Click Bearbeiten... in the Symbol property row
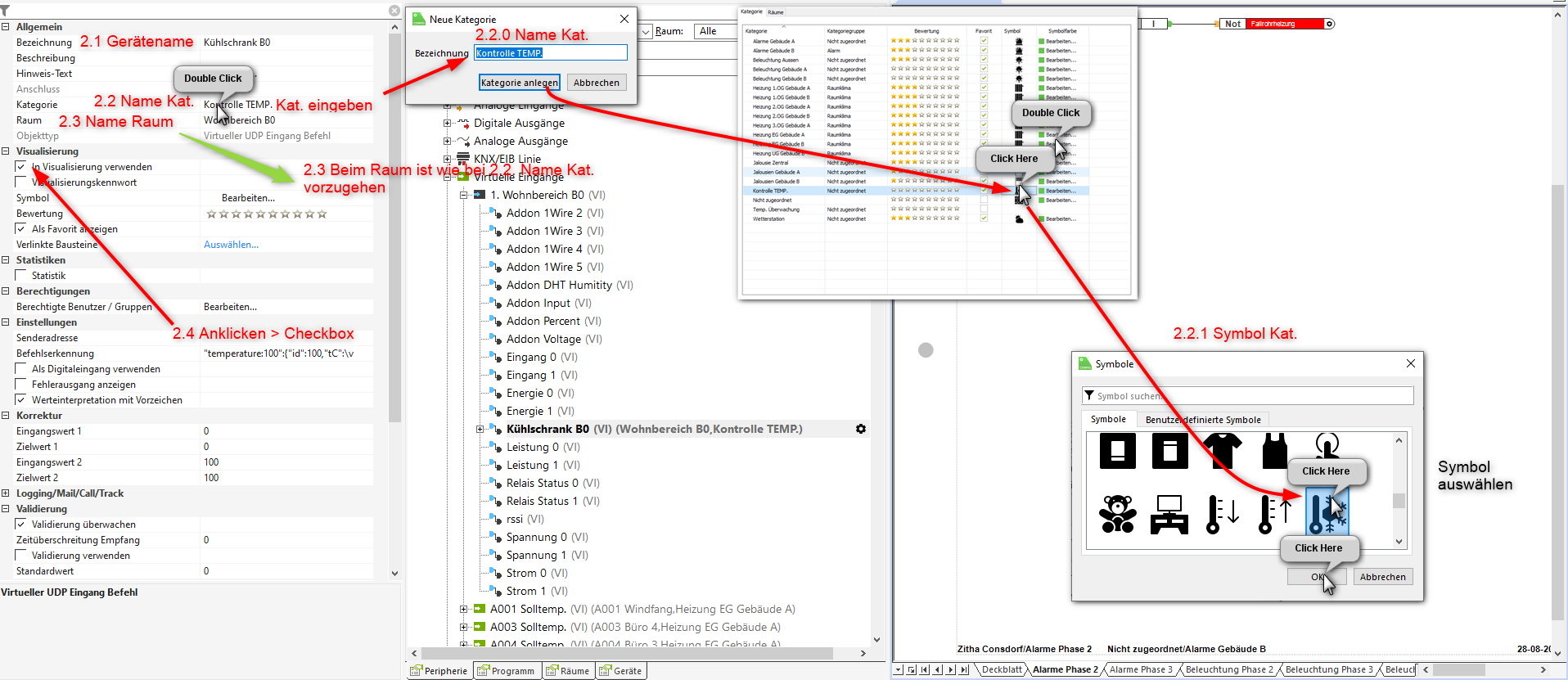Screen dimensions: 1568x680 click(248, 198)
